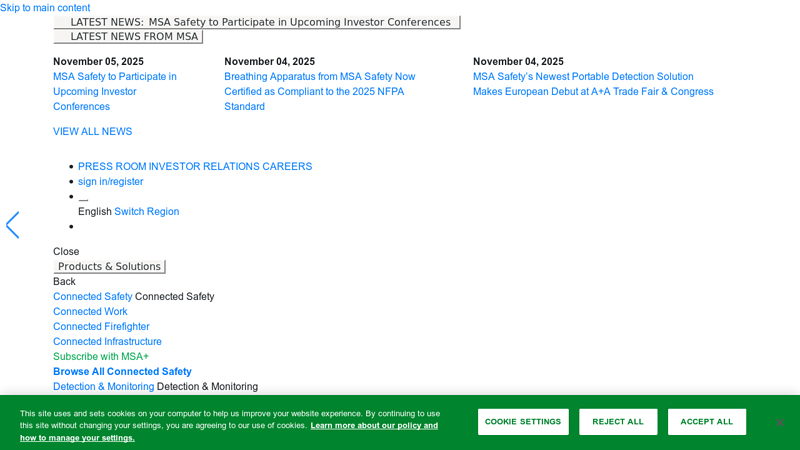Click the black Detection & Monitoring heading text
Viewport: 800px width, 450px height.
point(207,387)
